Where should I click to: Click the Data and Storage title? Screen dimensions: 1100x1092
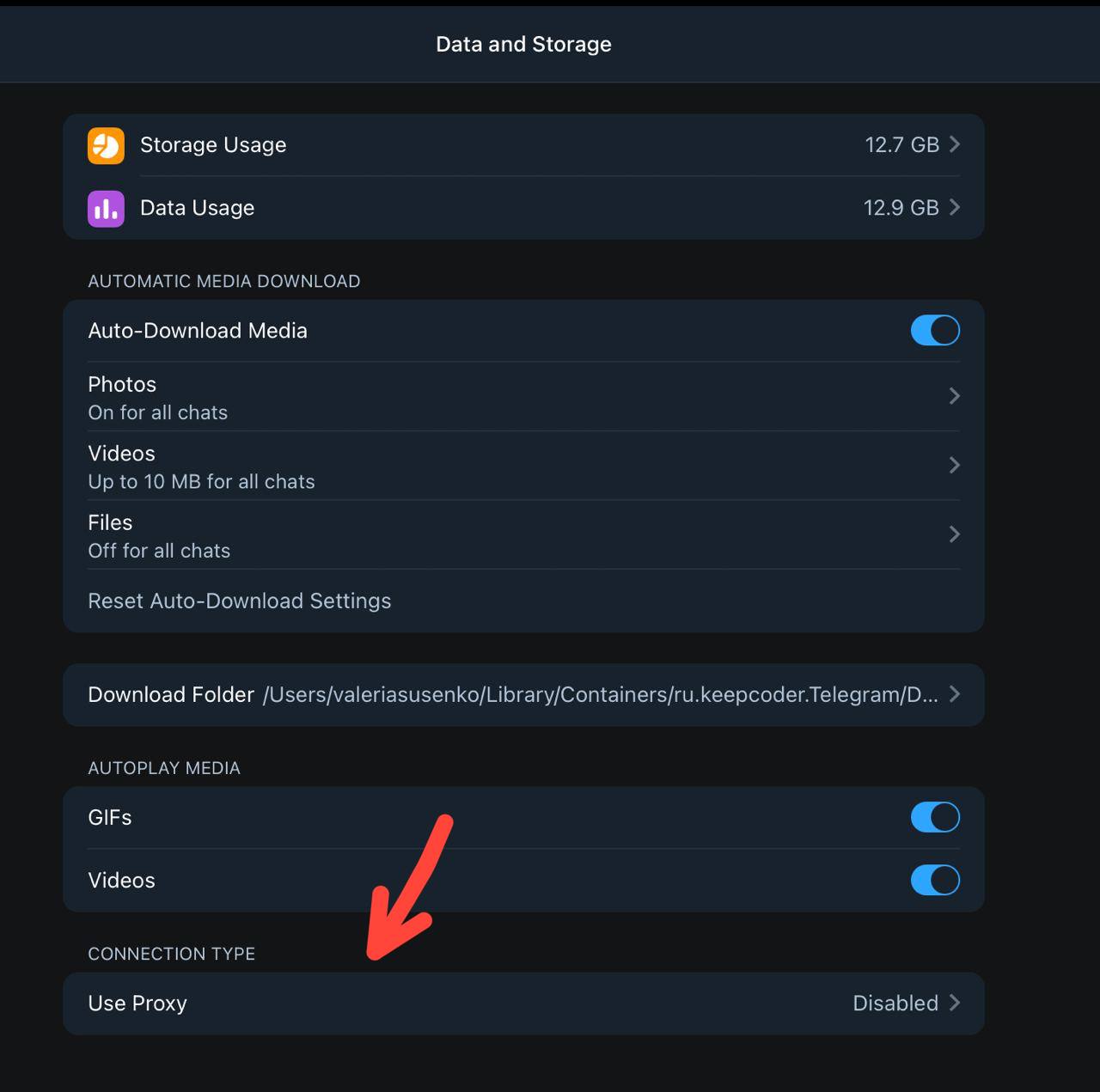[523, 44]
